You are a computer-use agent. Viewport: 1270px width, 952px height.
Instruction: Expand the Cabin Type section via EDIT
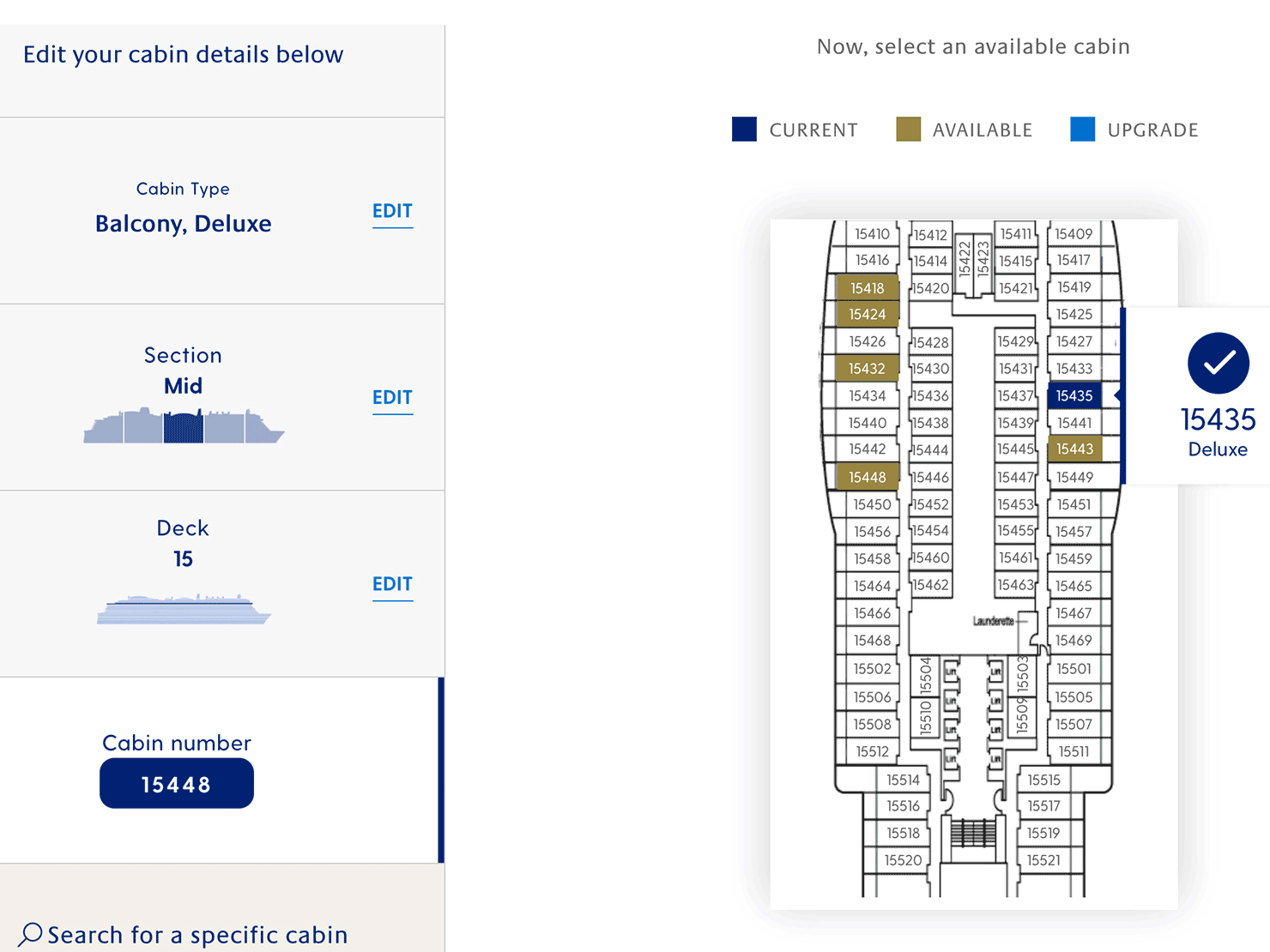392,211
